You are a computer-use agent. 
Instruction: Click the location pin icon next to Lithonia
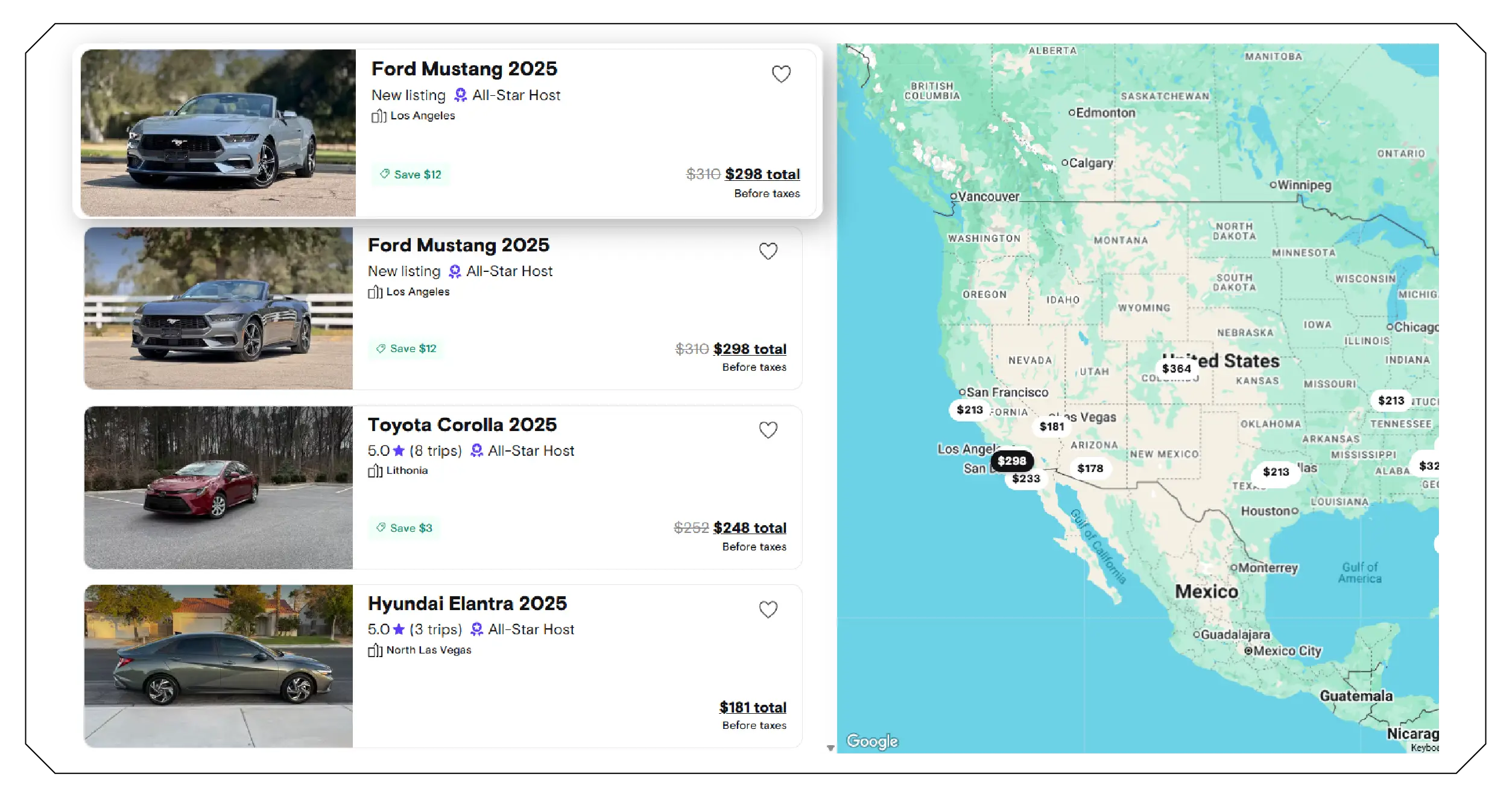click(x=375, y=471)
